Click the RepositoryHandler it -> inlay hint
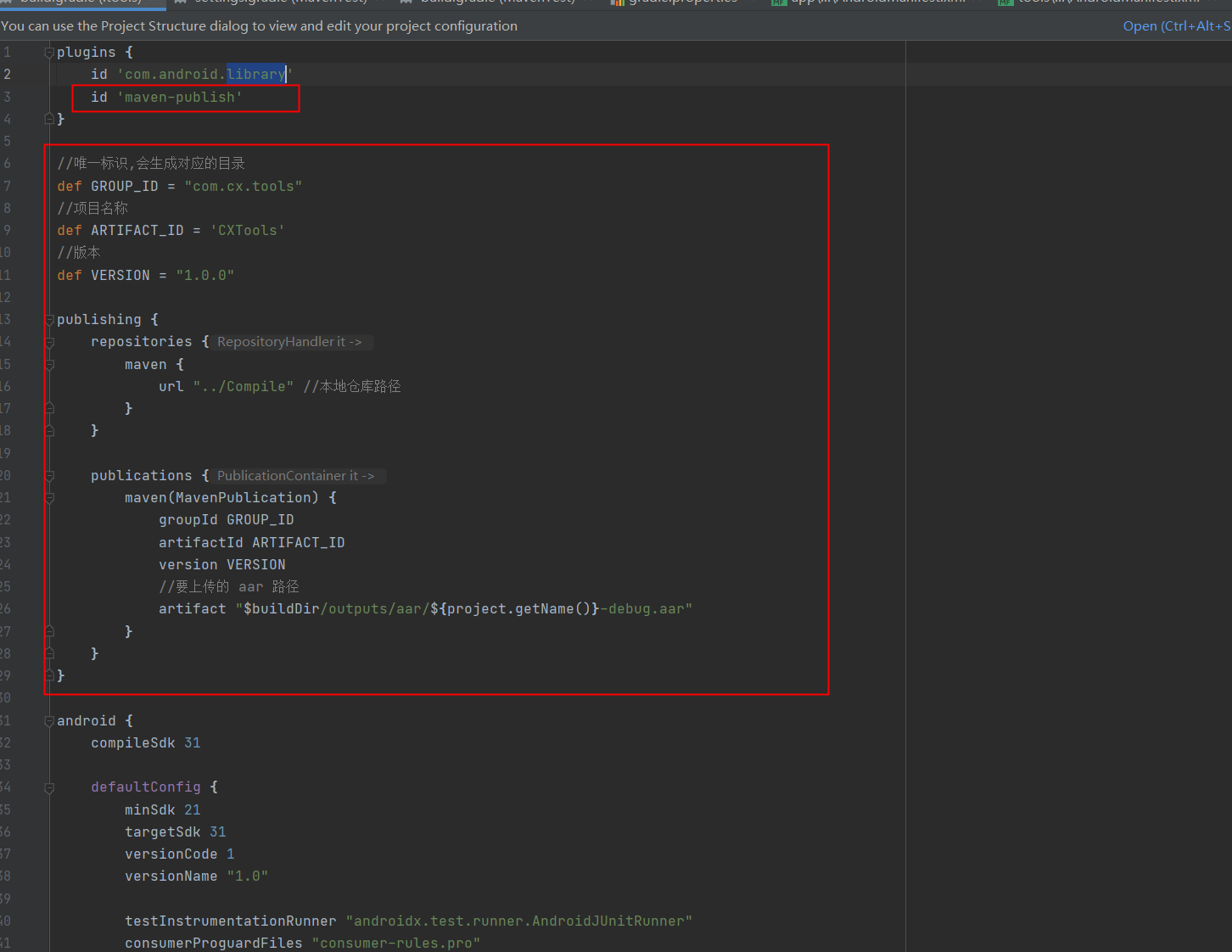The width and height of the screenshot is (1232, 952). point(289,342)
